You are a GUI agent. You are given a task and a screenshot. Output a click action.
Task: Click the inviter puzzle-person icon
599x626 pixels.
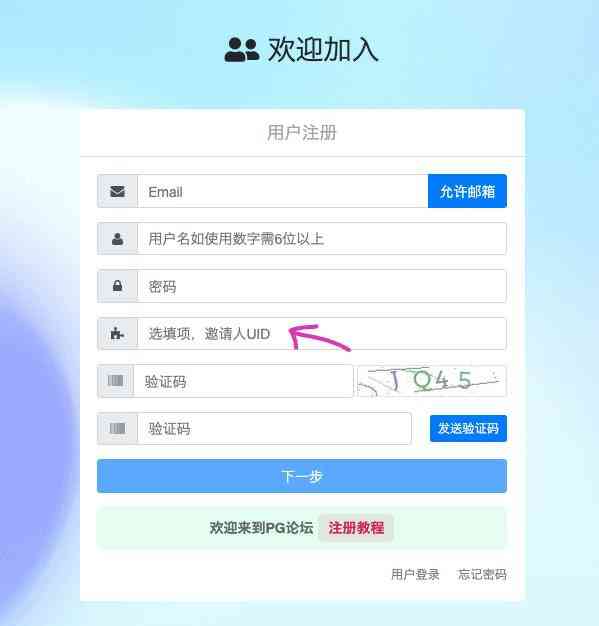coord(117,333)
